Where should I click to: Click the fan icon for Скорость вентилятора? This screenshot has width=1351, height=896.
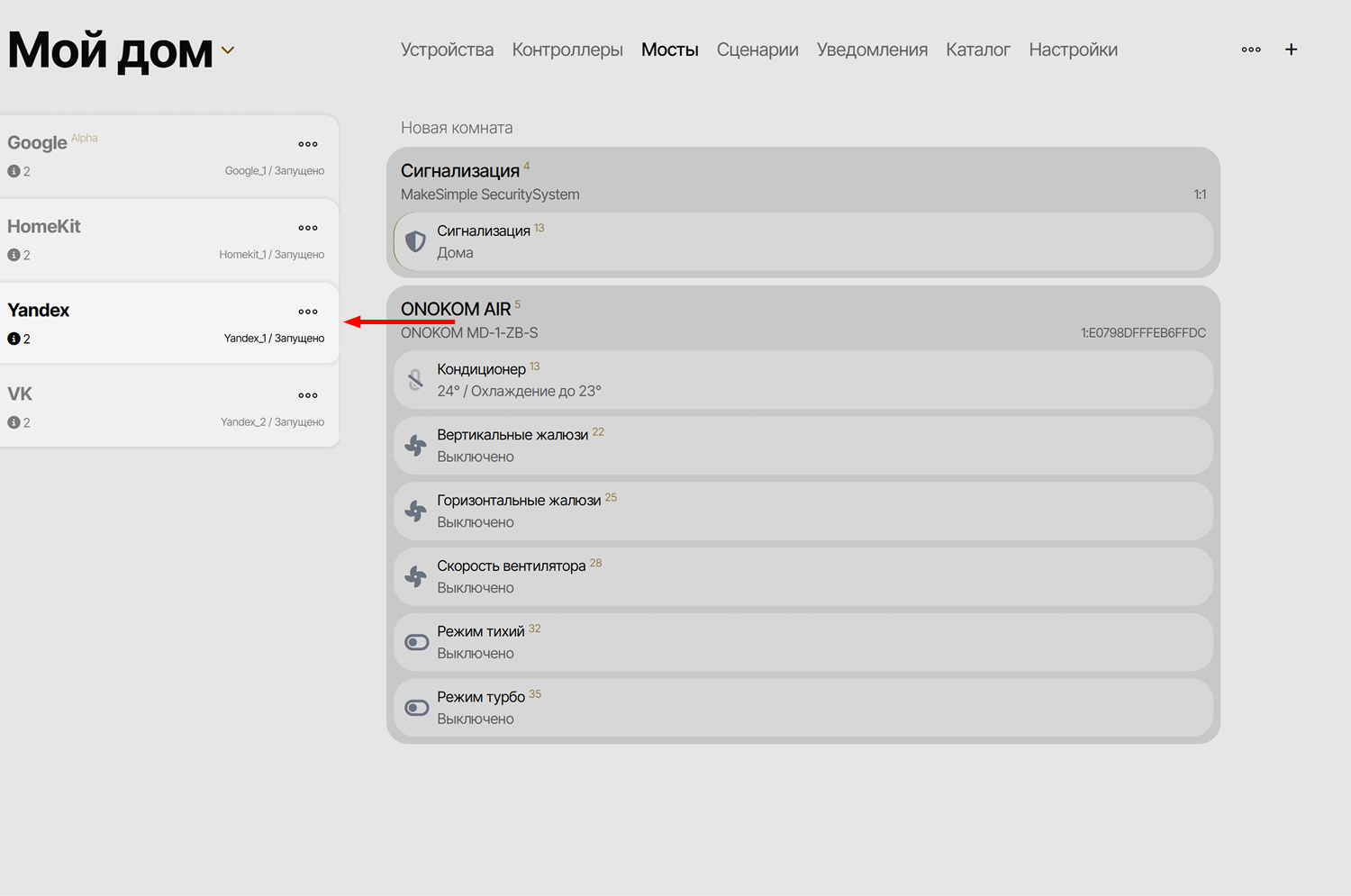(415, 577)
